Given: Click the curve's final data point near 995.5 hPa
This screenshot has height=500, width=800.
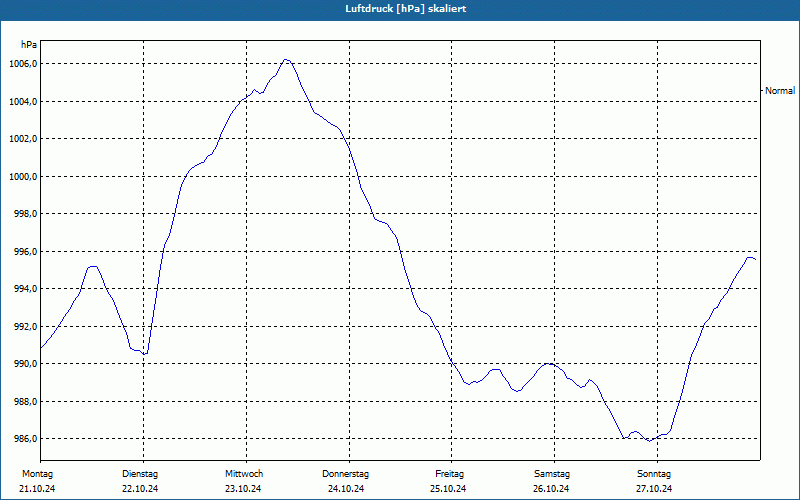Looking at the screenshot, I should (755, 260).
